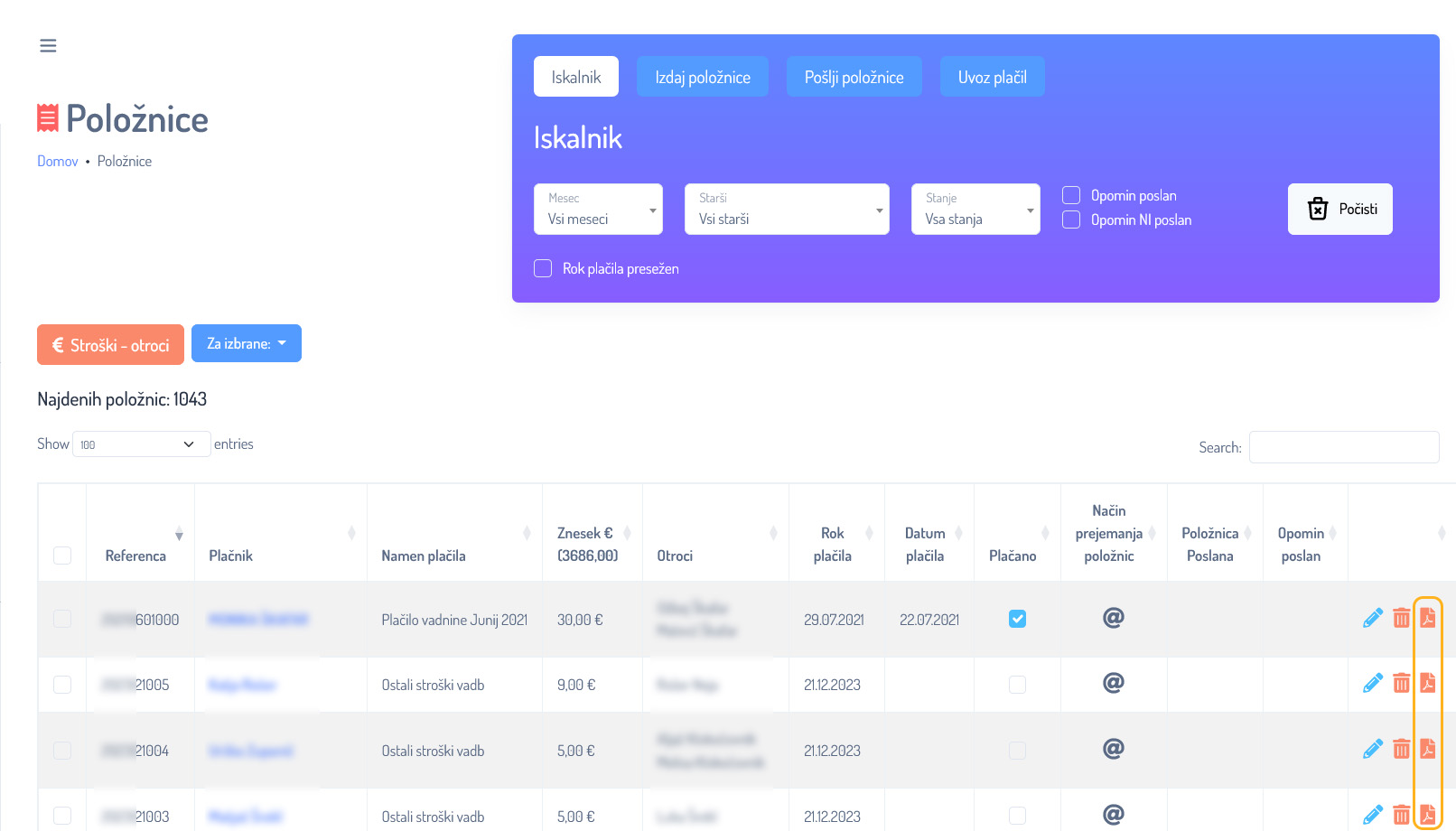The height and width of the screenshot is (831, 1456).
Task: Tick the Rok plačila presežen checkbox
Action: click(543, 268)
